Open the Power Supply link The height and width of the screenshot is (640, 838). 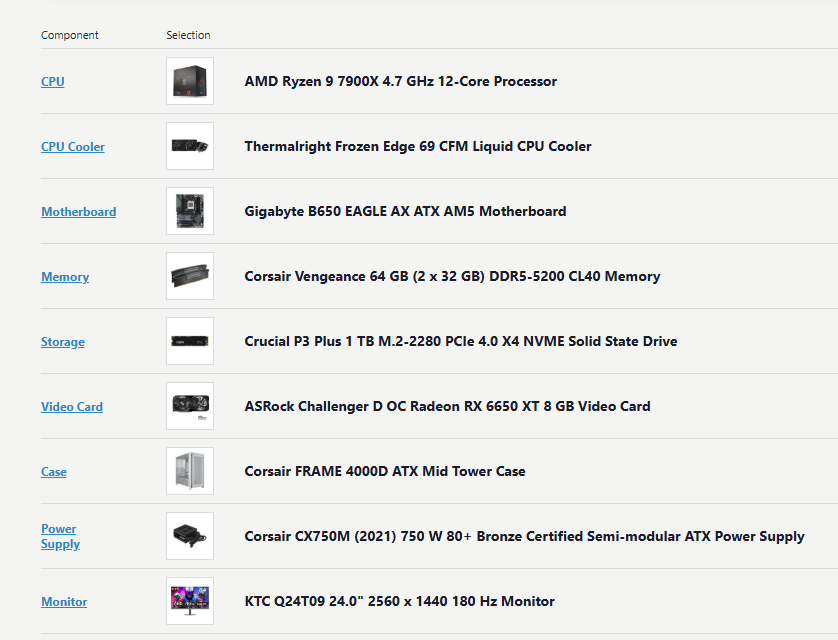59,536
